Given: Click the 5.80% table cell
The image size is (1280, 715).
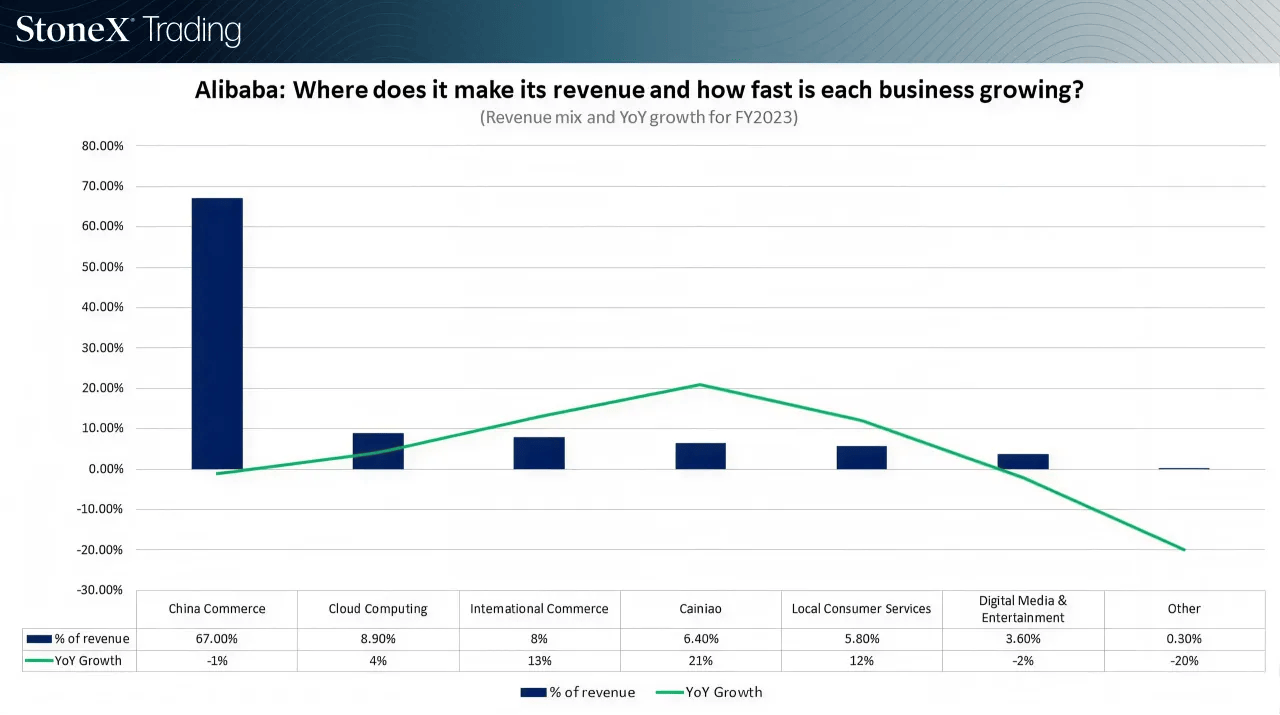Looking at the screenshot, I should (861, 639).
